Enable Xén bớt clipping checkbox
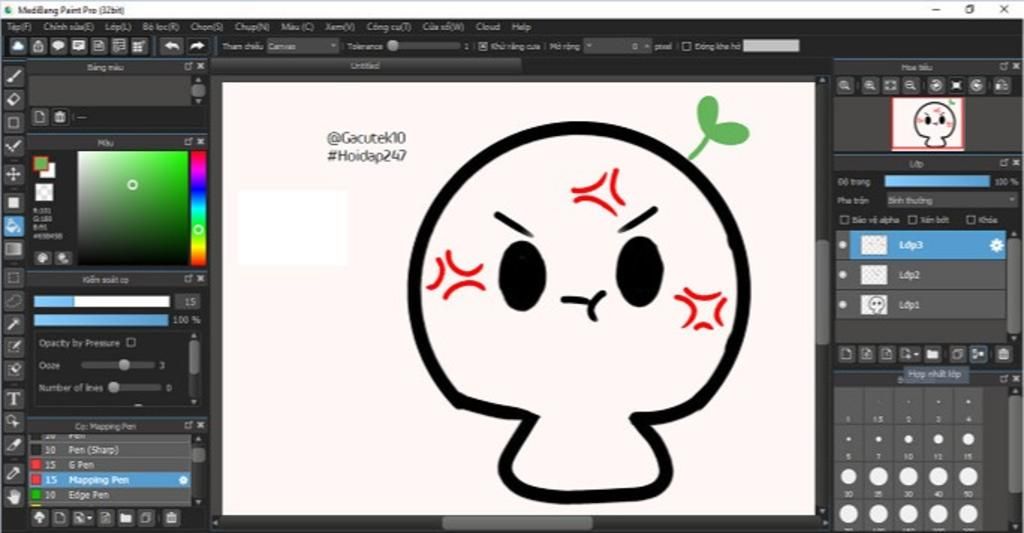The width and height of the screenshot is (1024, 533). 913,220
